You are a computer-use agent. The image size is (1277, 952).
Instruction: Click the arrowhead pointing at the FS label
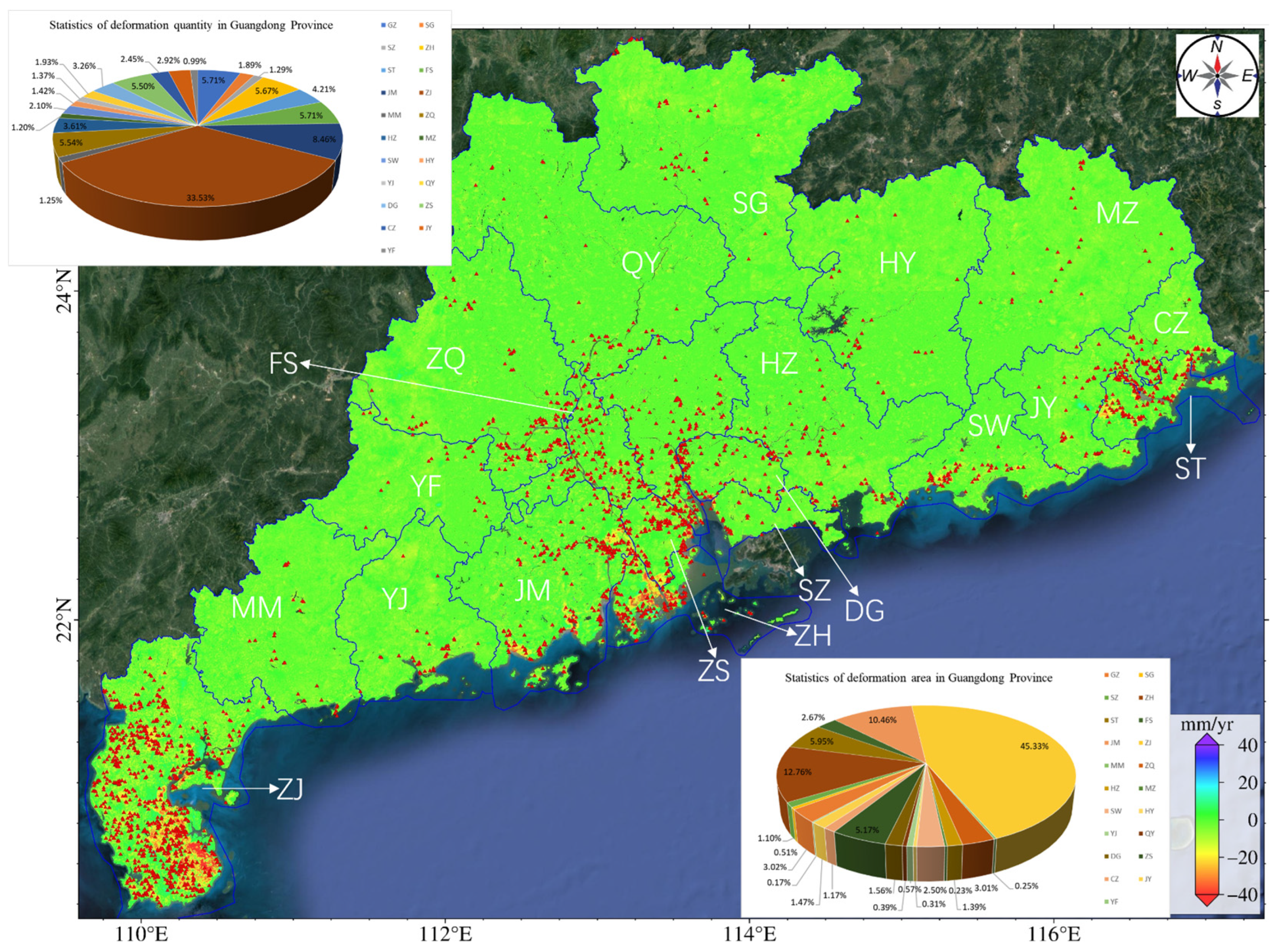305,364
